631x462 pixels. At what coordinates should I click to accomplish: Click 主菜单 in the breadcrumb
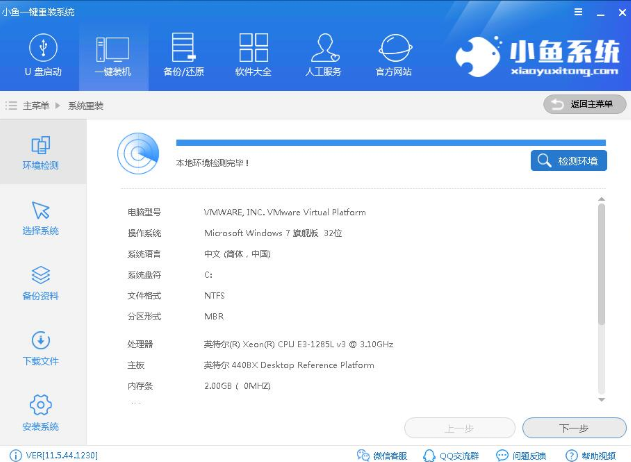point(35,105)
